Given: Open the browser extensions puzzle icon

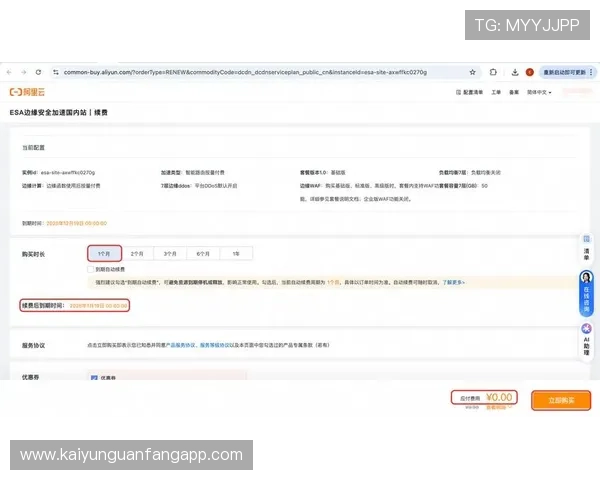Looking at the screenshot, I should pyautogui.click(x=493, y=72).
